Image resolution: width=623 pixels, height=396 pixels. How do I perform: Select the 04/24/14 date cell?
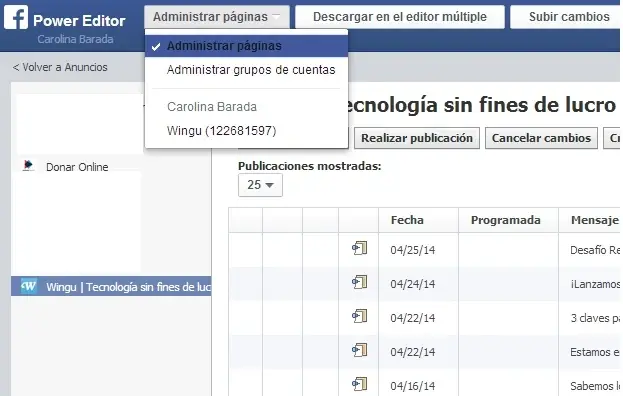412,284
